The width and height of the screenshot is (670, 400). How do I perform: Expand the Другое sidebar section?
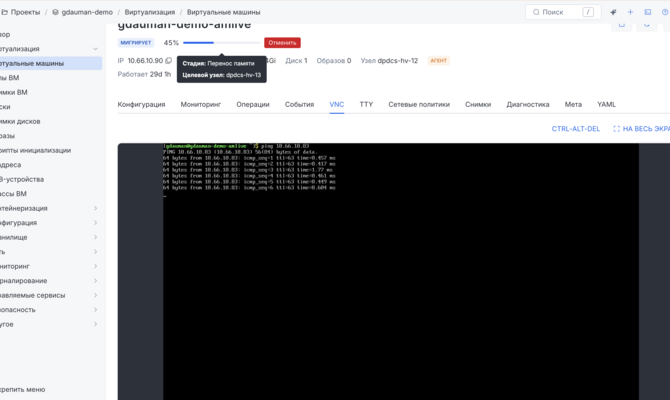click(95, 324)
